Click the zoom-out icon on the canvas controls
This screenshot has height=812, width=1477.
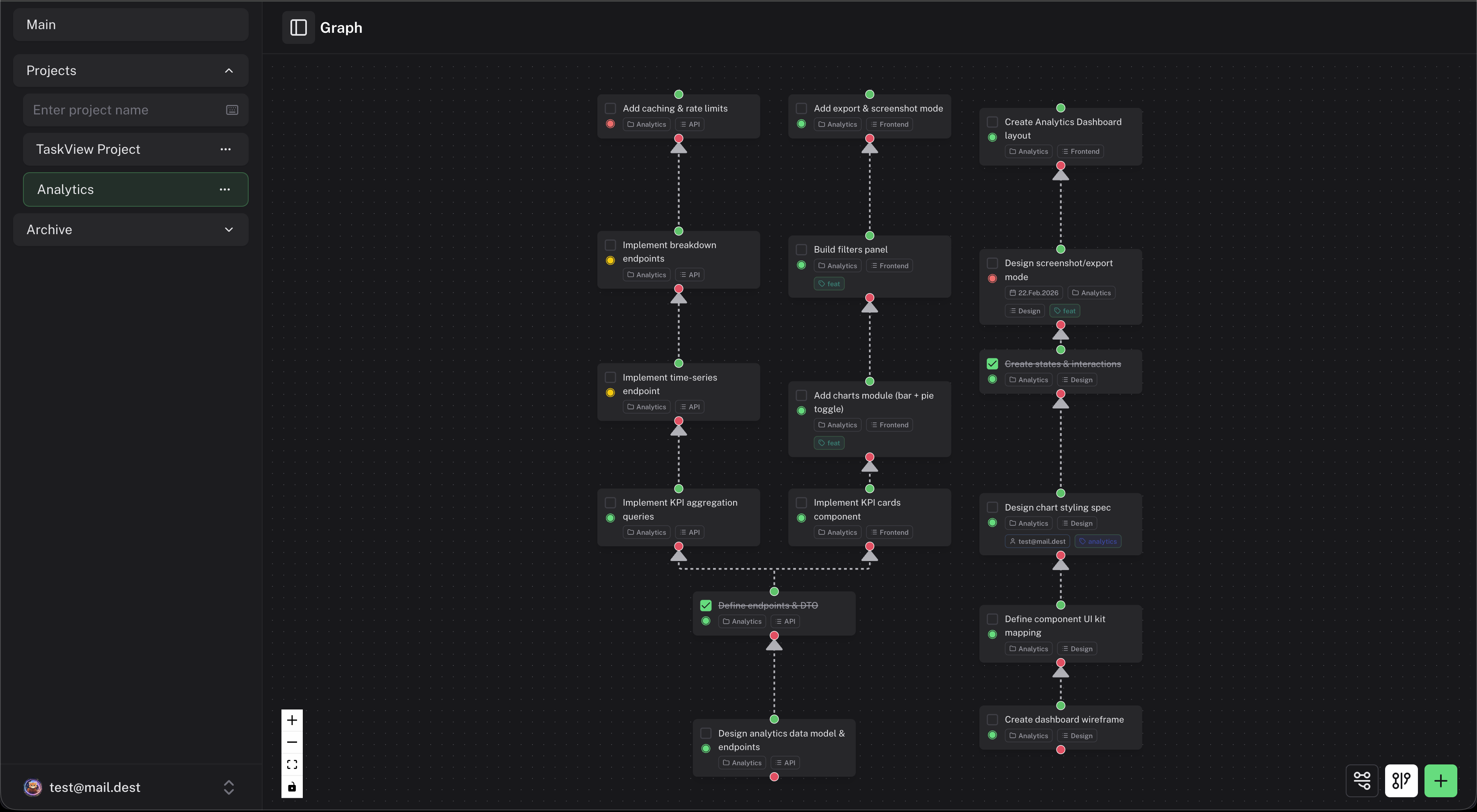pyautogui.click(x=292, y=741)
